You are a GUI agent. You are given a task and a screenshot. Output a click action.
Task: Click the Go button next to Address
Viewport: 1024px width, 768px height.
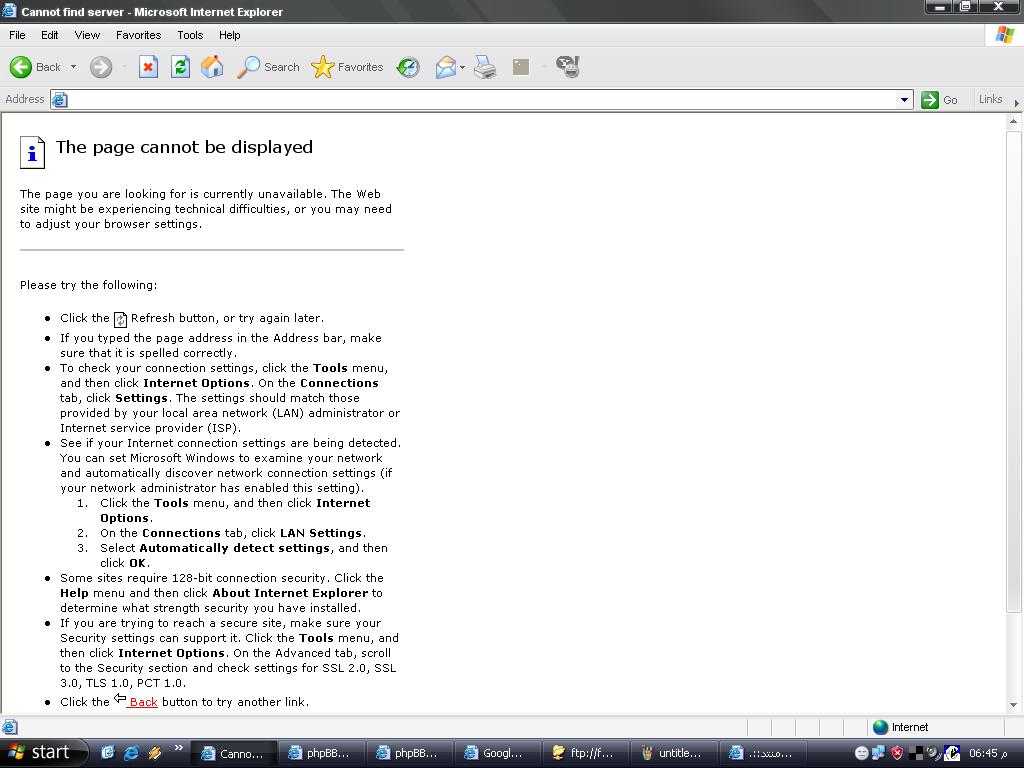[940, 99]
